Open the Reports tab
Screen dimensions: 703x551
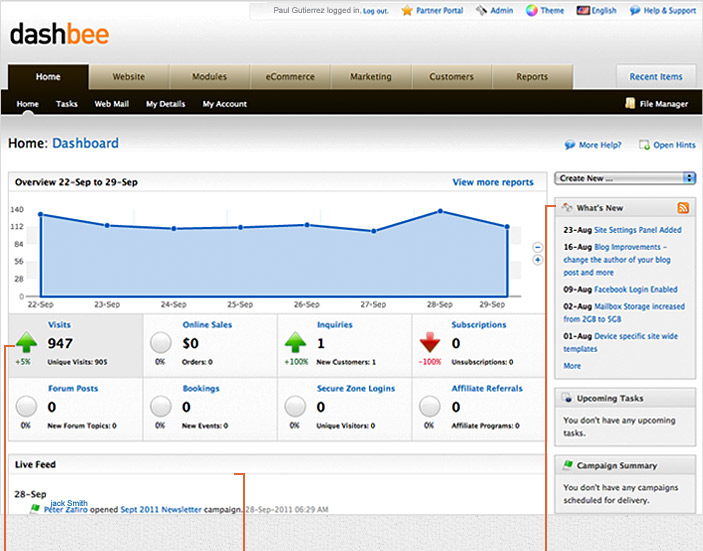click(x=532, y=77)
